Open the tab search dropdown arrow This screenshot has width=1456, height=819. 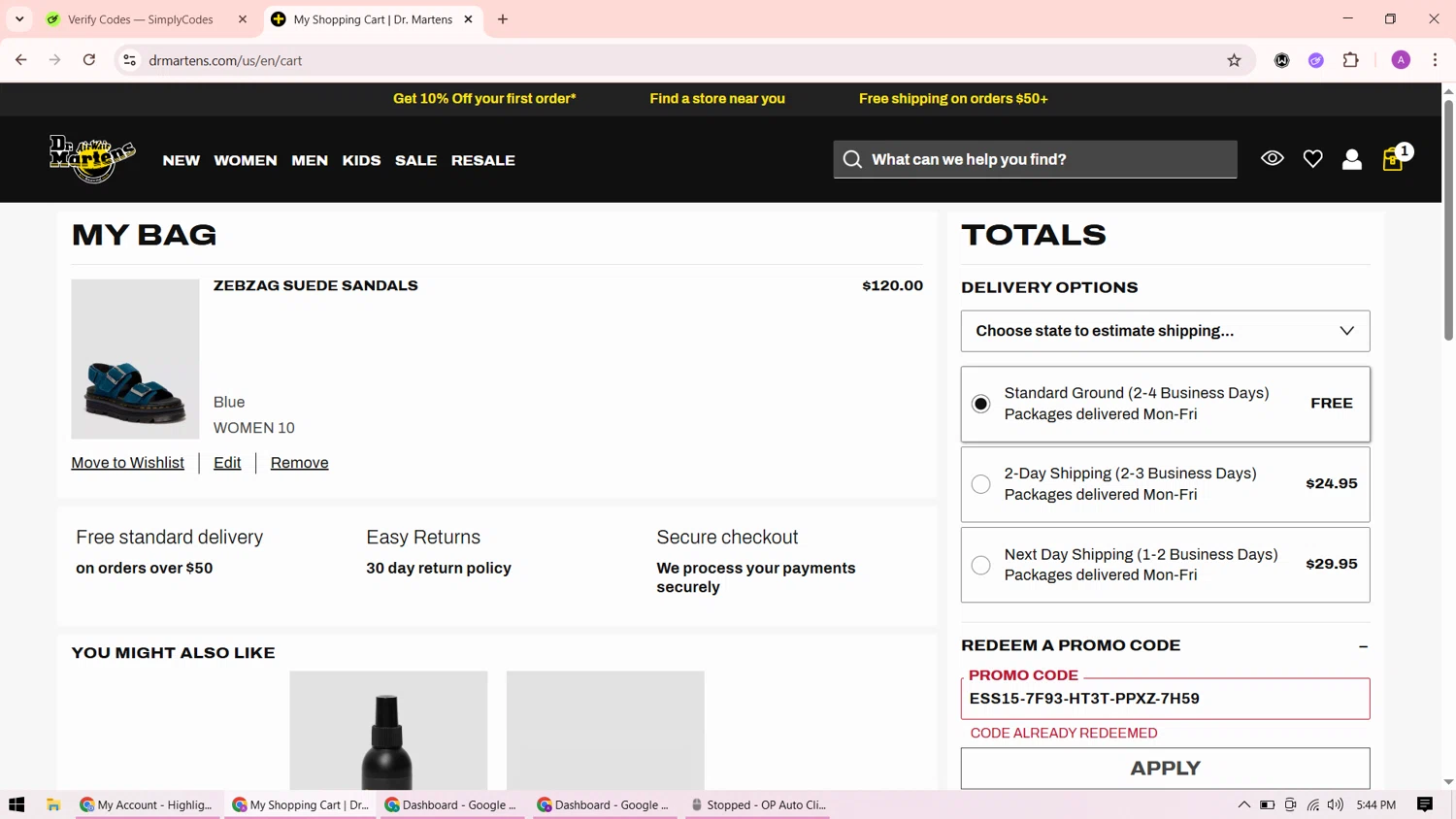[19, 19]
